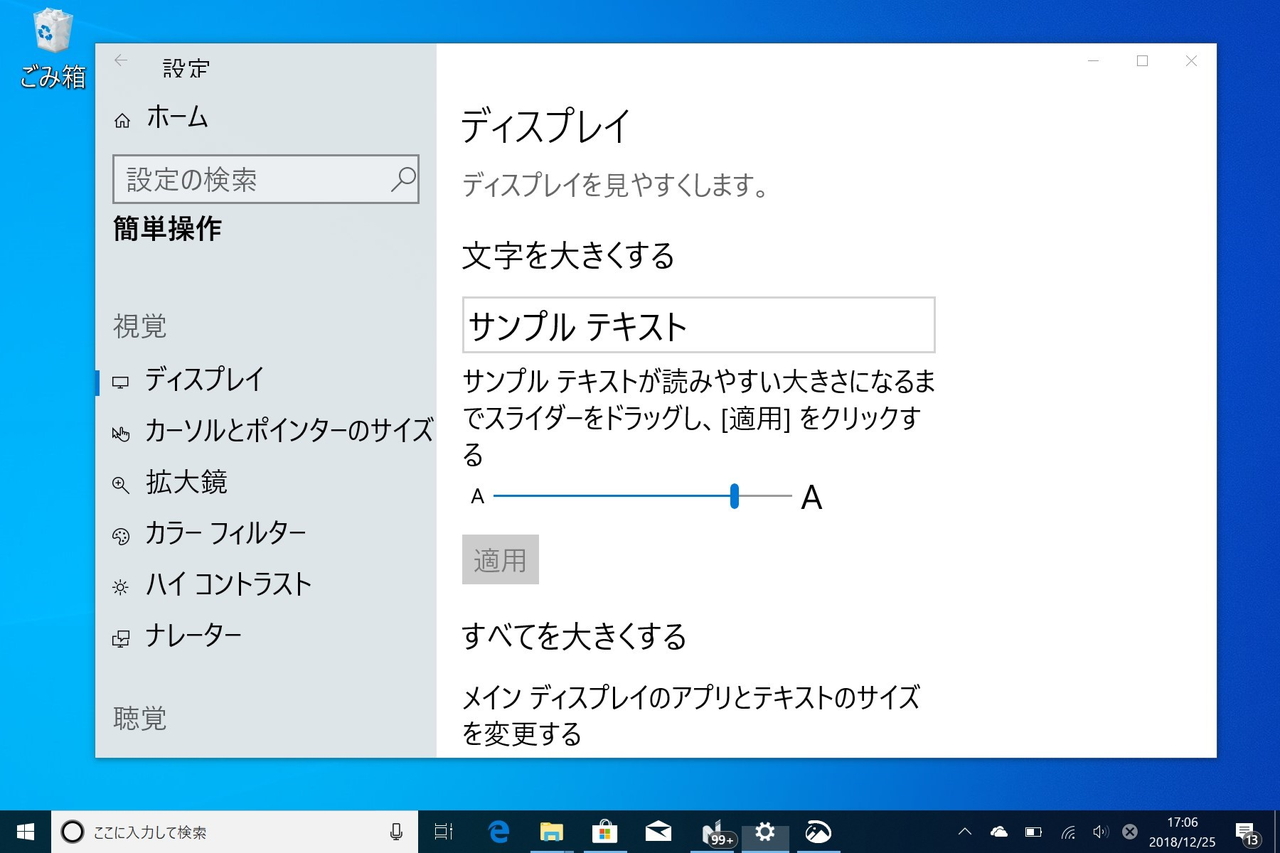The image size is (1280, 853).
Task: Expand hidden icons with the tray chevron
Action: pos(963,831)
